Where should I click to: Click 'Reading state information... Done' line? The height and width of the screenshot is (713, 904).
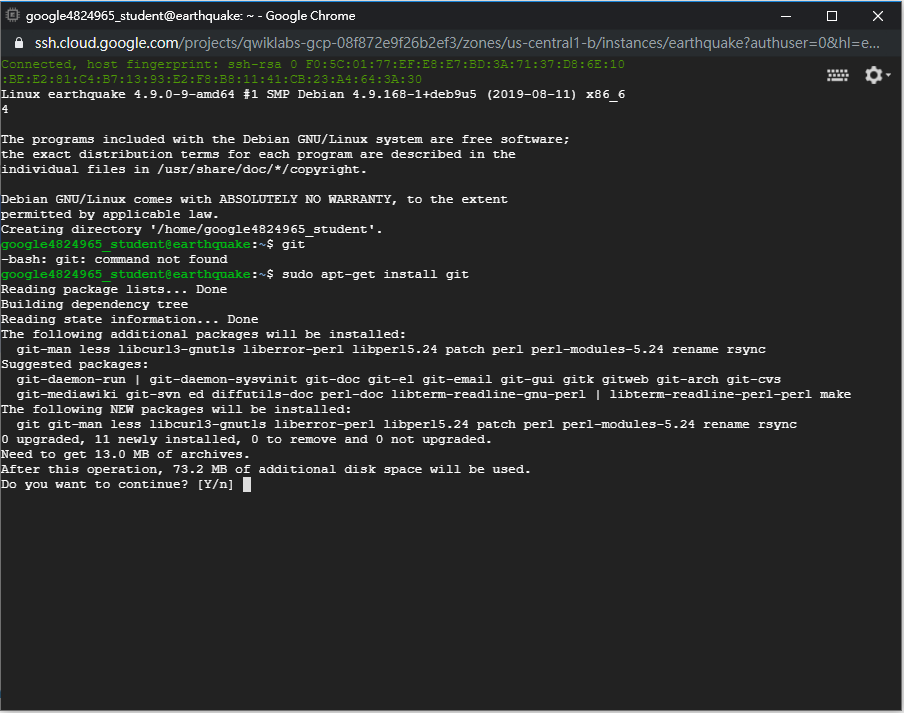(x=130, y=319)
